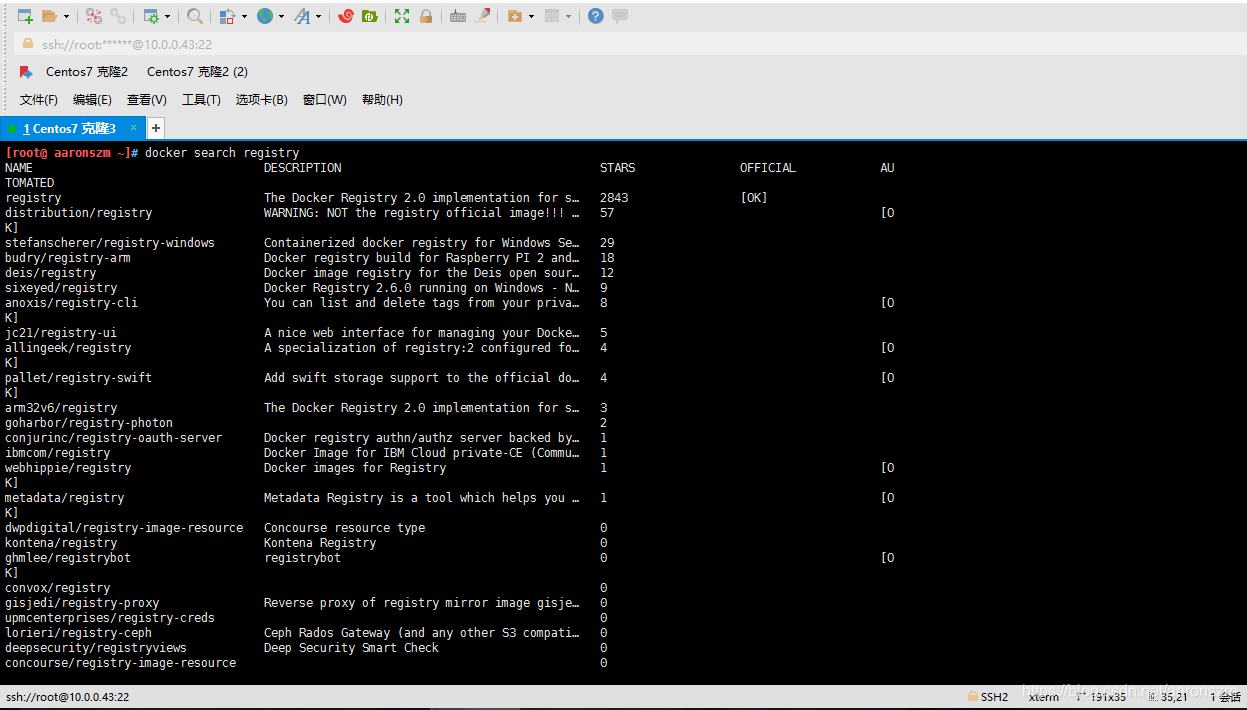This screenshot has height=710, width=1247.
Task: Click the Open Session folder icon
Action: [49, 16]
